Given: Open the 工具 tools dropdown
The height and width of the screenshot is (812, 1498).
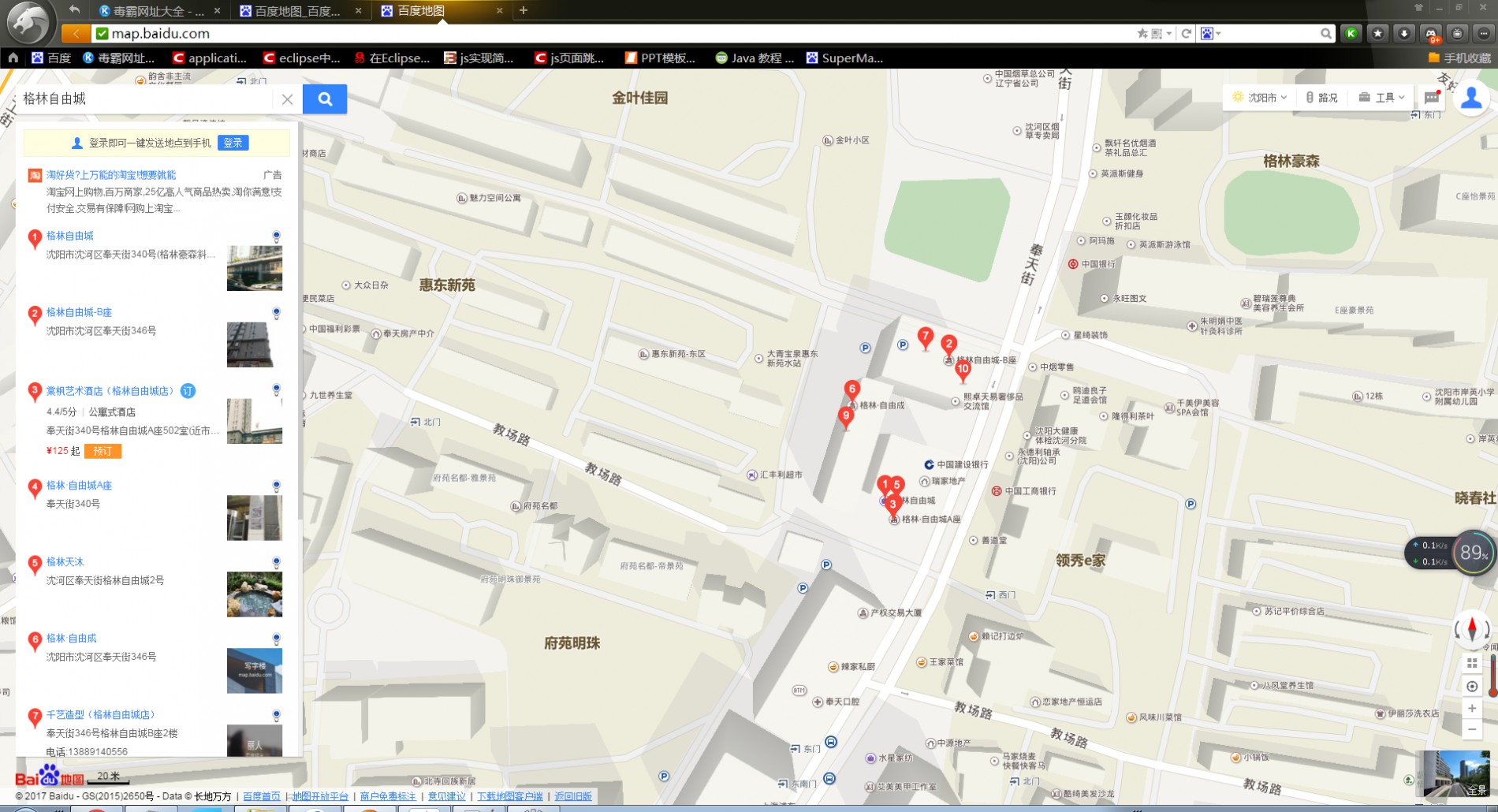Looking at the screenshot, I should tap(1382, 98).
